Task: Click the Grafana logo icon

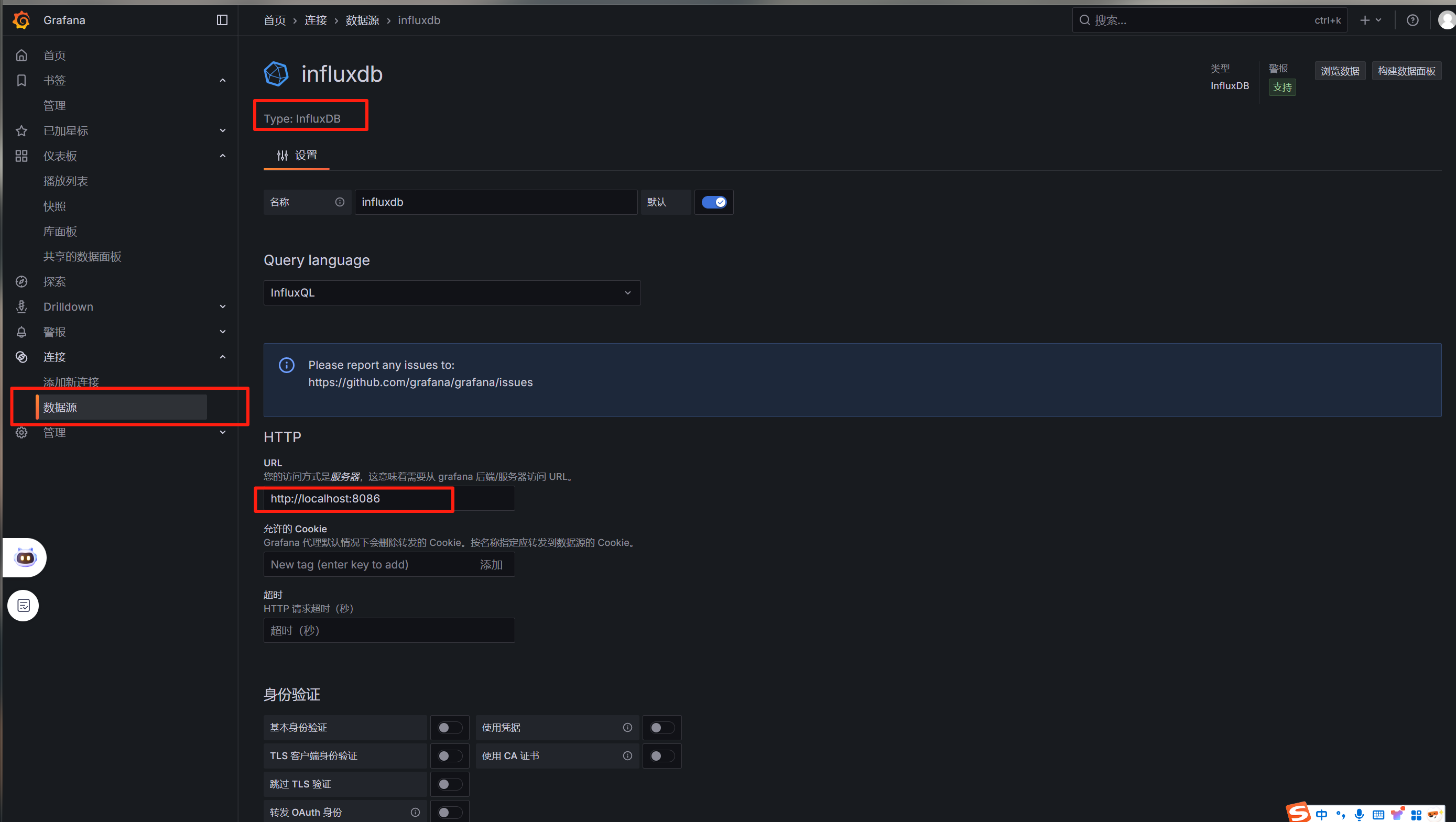Action: pos(21,20)
